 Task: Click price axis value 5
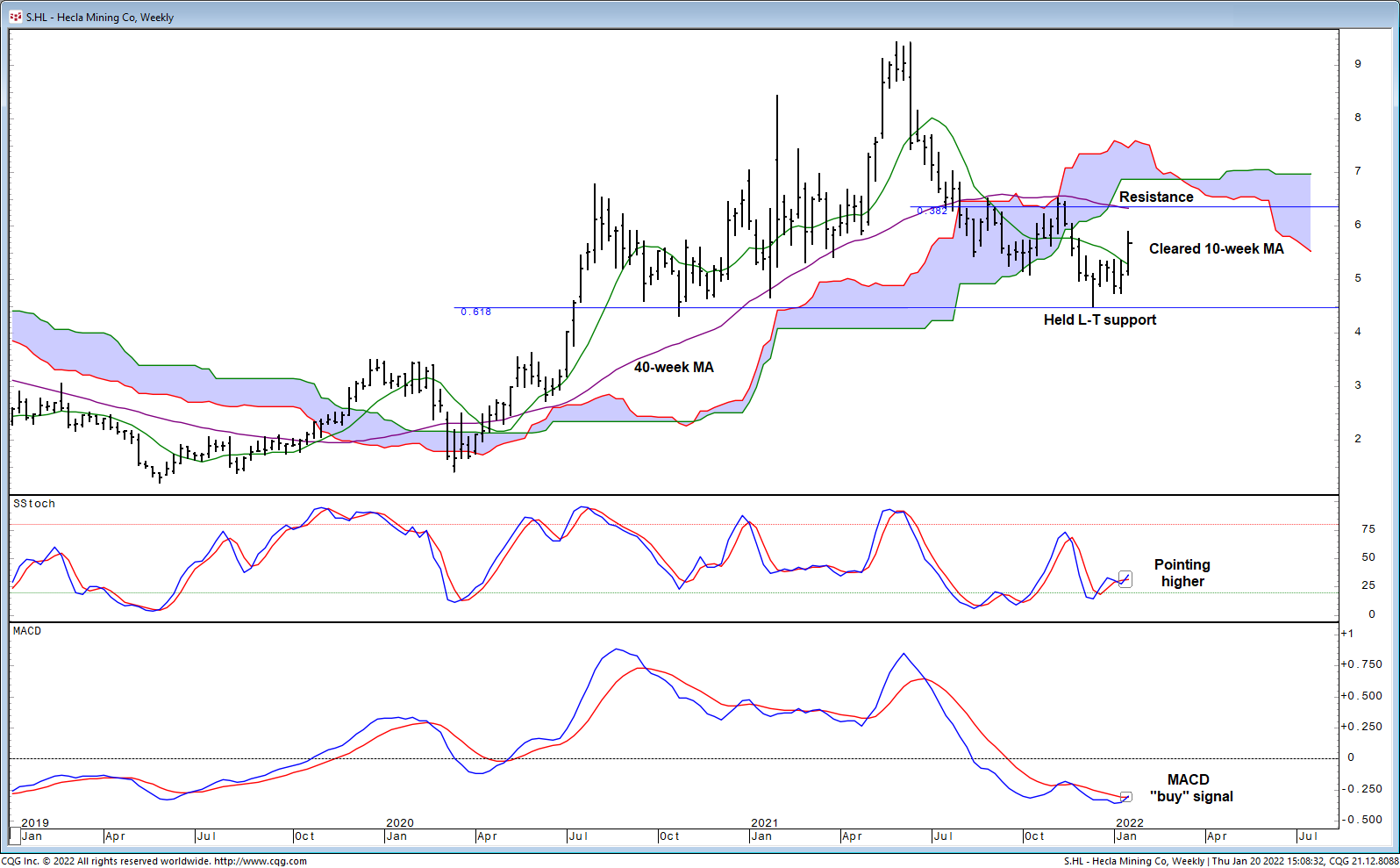[x=1358, y=278]
